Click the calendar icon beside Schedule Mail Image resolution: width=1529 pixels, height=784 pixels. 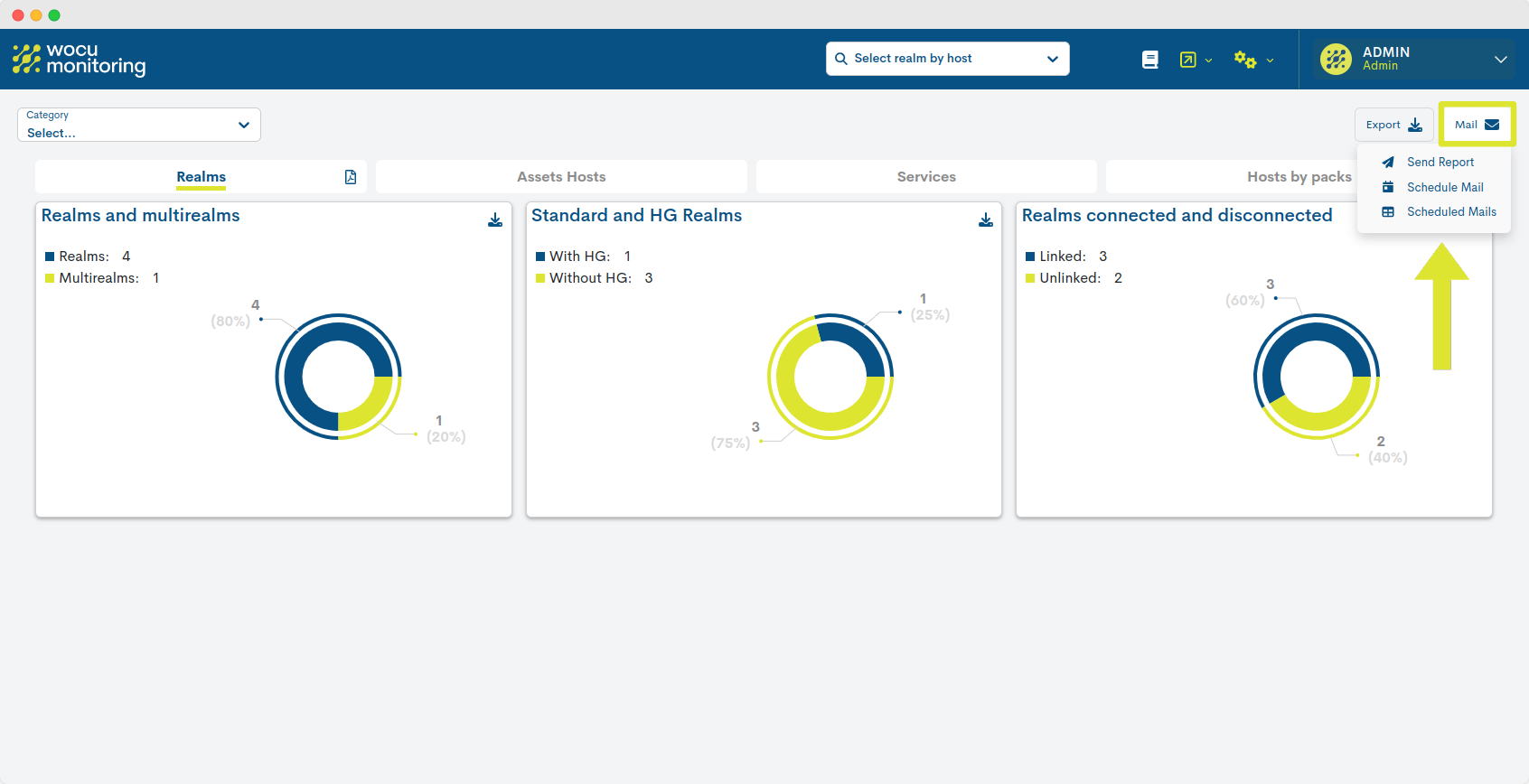(x=1388, y=187)
